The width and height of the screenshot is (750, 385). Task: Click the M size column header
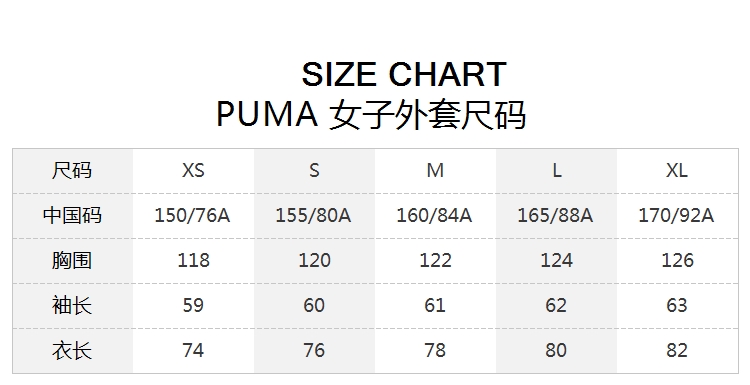click(x=435, y=171)
